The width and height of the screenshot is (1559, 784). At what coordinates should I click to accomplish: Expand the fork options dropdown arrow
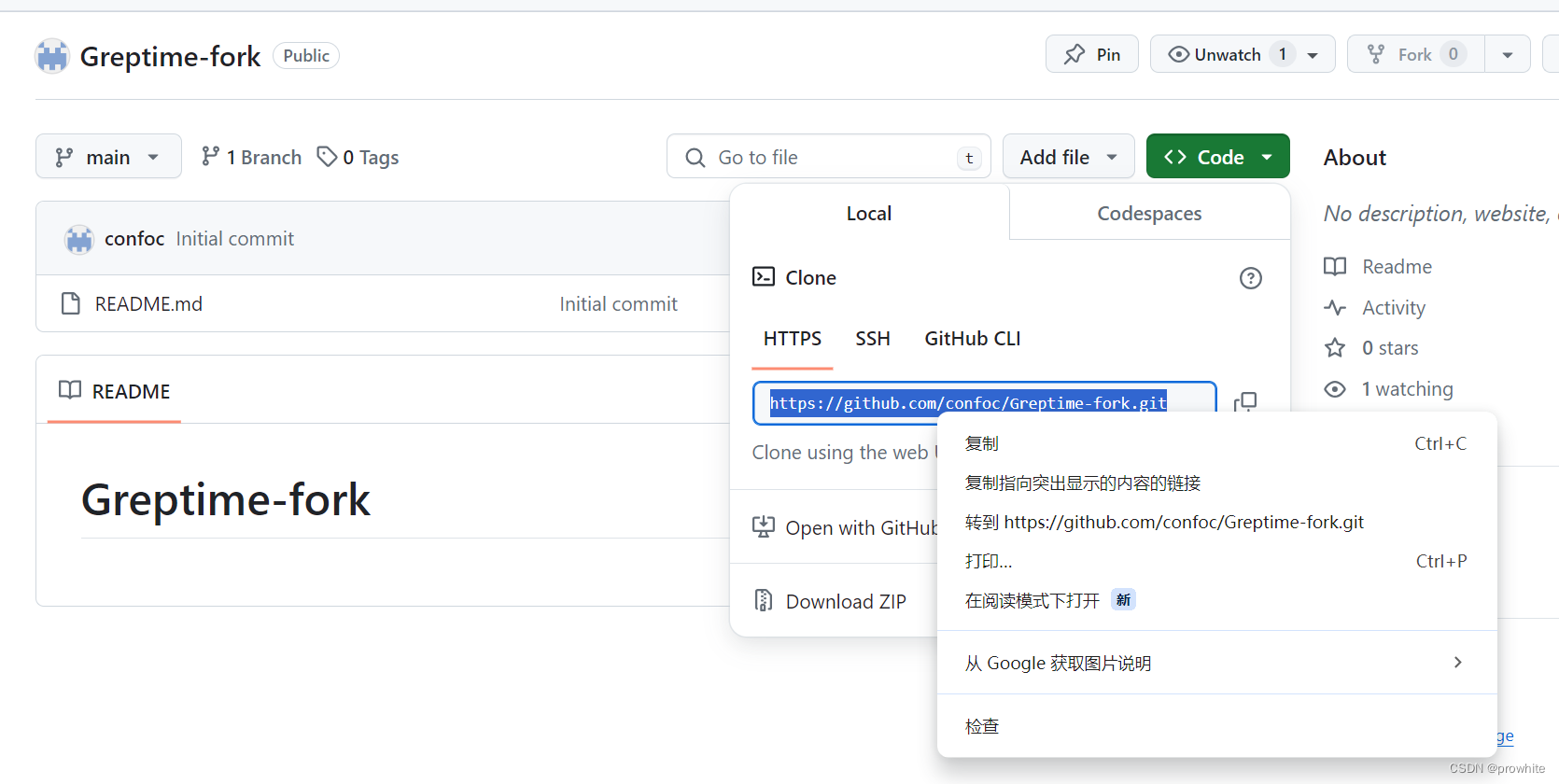click(1508, 54)
